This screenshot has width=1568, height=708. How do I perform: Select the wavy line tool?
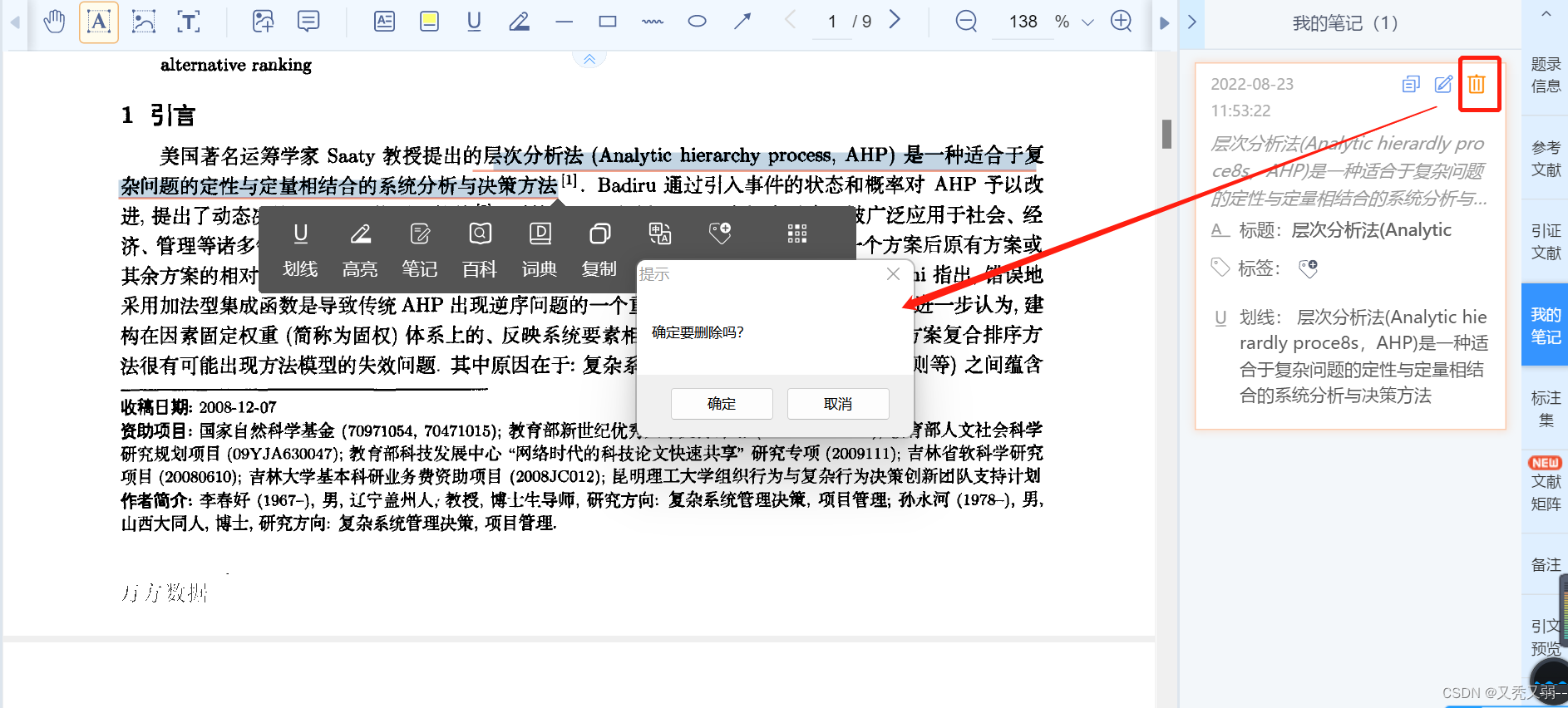coord(653,22)
